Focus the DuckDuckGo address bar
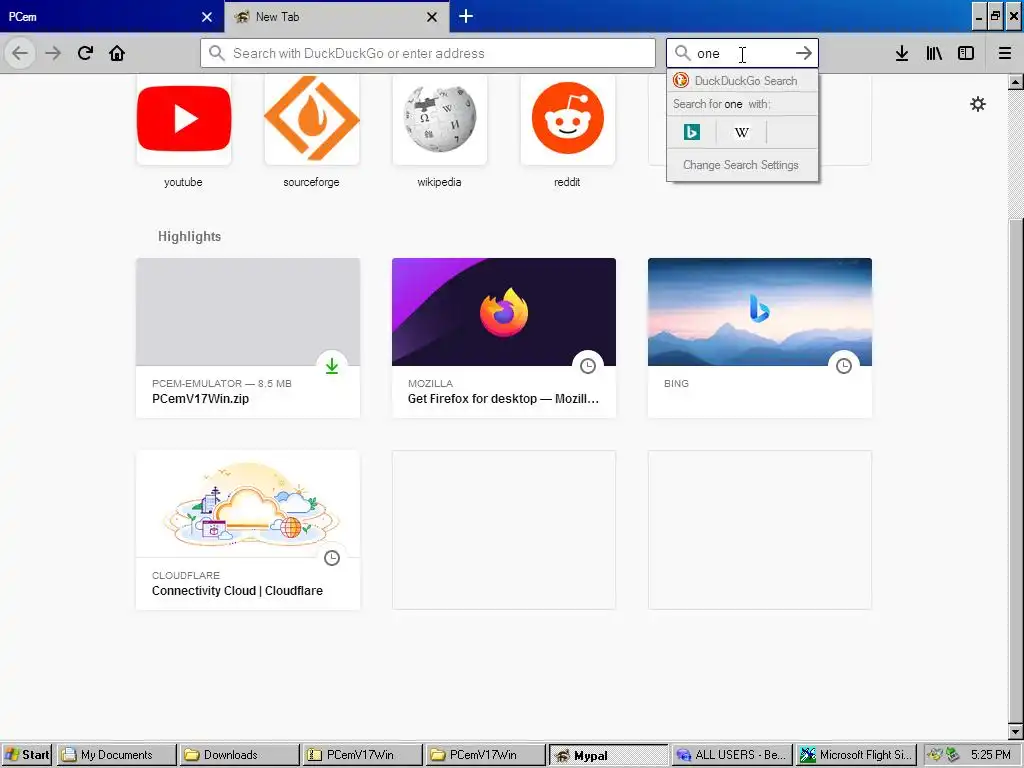 coord(428,53)
